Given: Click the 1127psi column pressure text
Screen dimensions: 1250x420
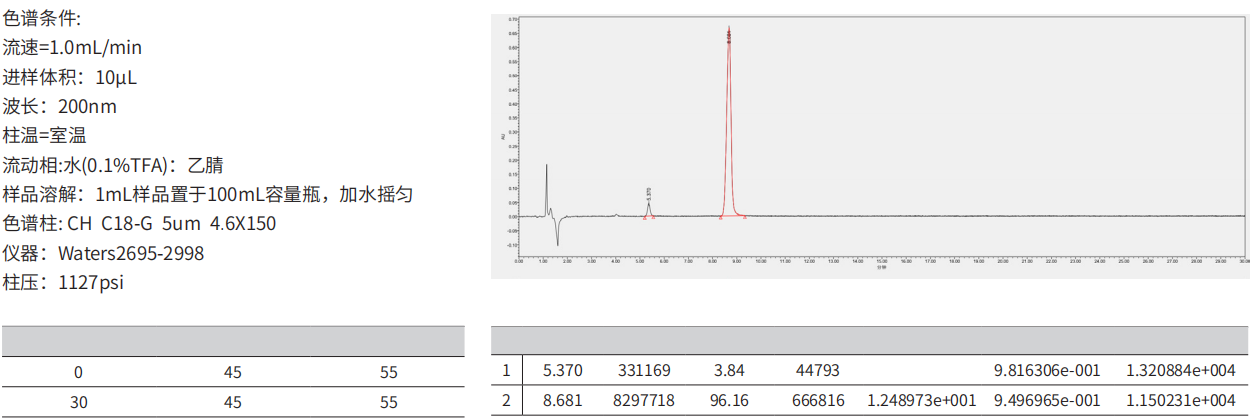Looking at the screenshot, I should click(91, 282).
